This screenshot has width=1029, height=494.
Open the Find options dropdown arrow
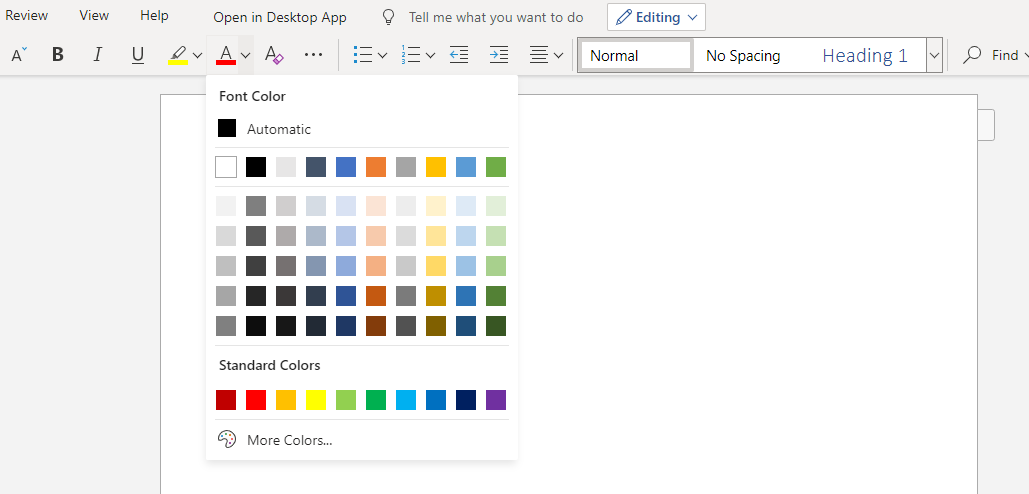tap(1024, 56)
